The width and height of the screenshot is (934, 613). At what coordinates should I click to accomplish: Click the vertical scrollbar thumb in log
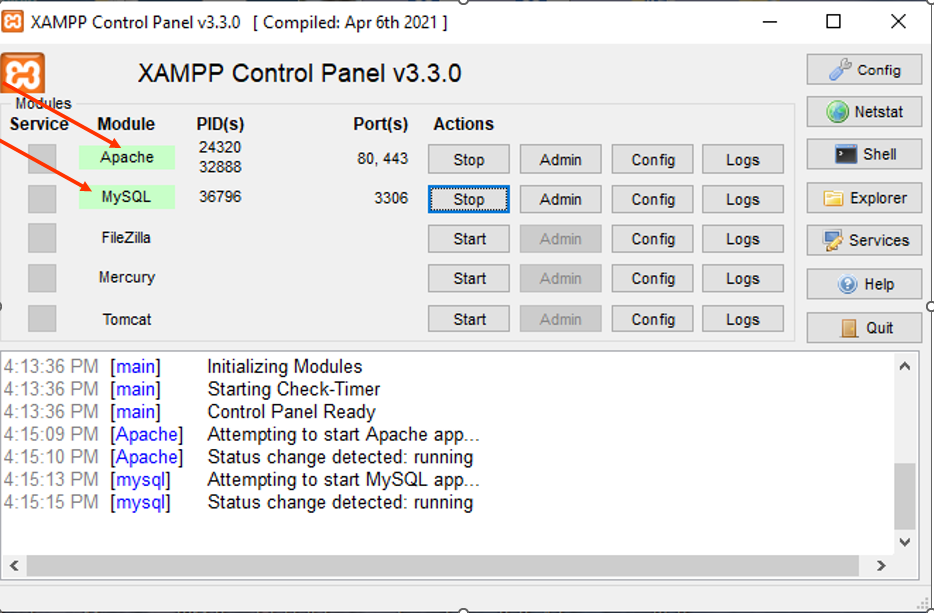(x=905, y=496)
